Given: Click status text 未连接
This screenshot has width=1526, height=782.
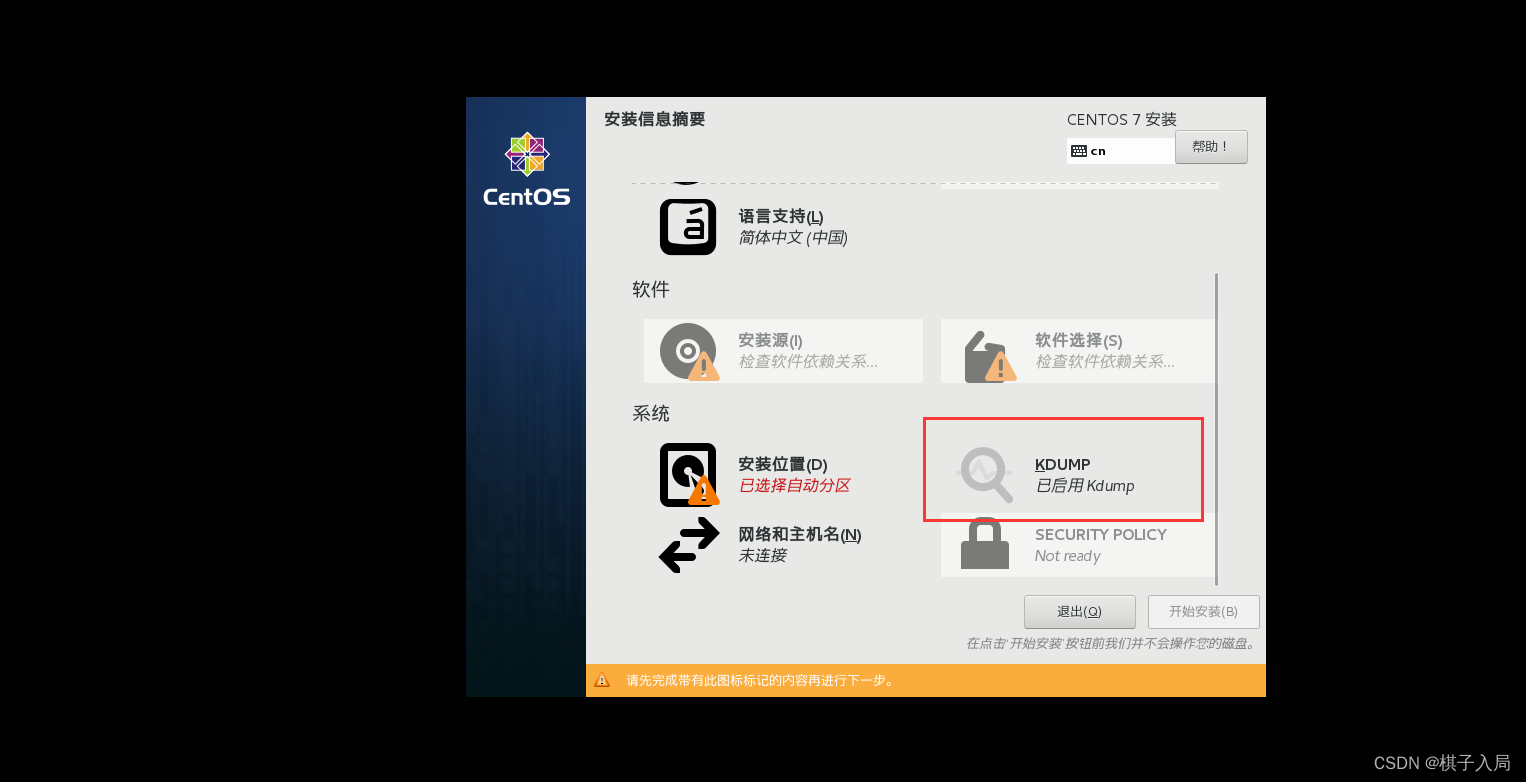Looking at the screenshot, I should (x=762, y=555).
